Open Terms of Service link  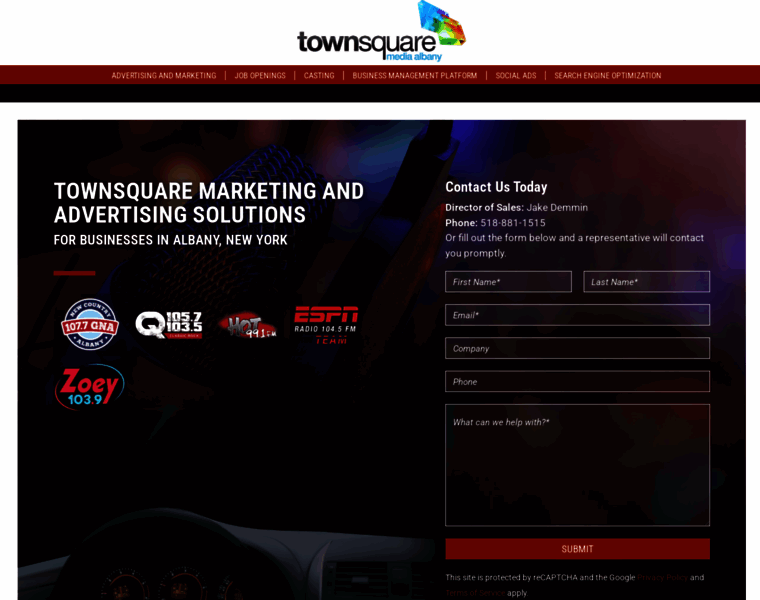[475, 593]
